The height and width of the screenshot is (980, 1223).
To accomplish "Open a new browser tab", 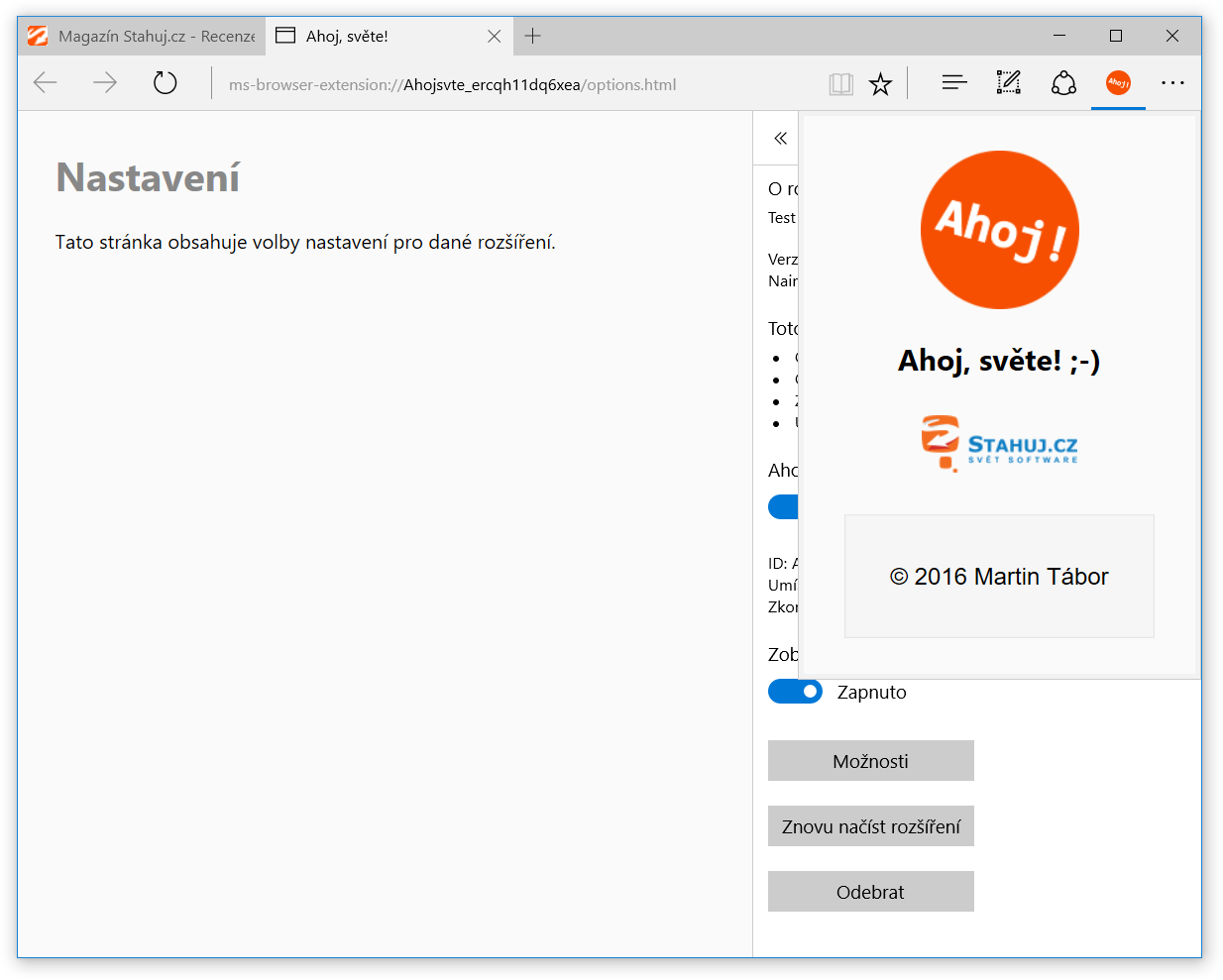I will coord(533,37).
